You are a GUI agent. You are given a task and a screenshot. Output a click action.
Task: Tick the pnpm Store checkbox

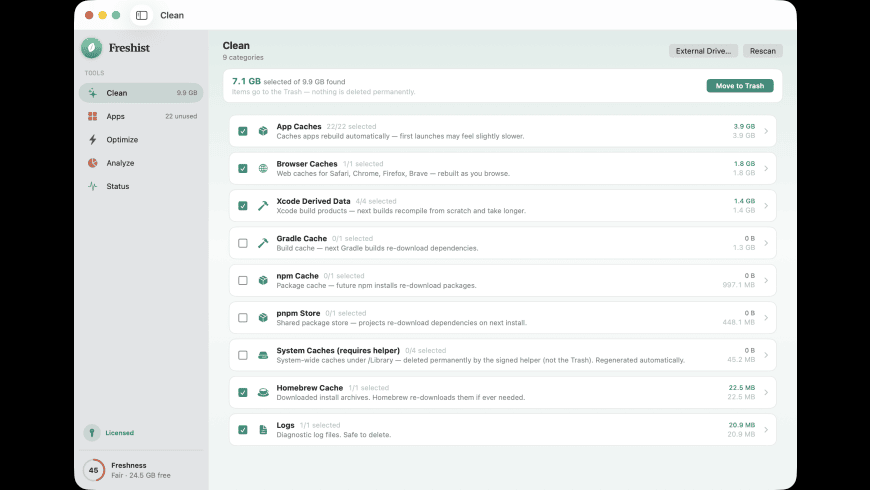(x=242, y=317)
